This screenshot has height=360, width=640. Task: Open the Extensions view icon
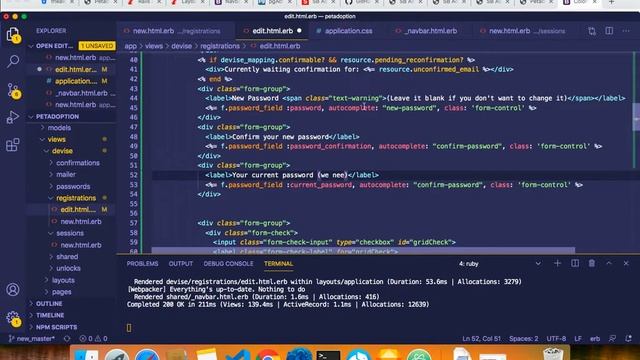tap(13, 144)
